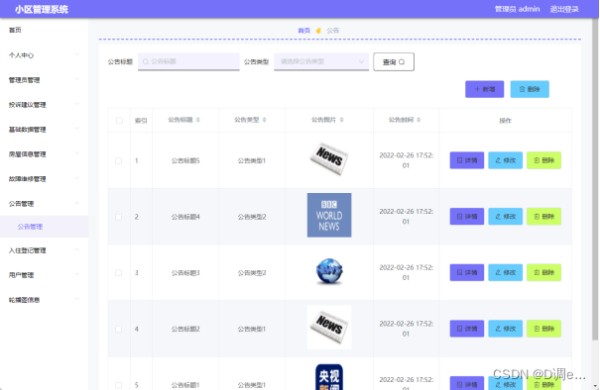Expand the 用户管理 sidebar menu
This screenshot has width=600, height=390.
[44, 275]
